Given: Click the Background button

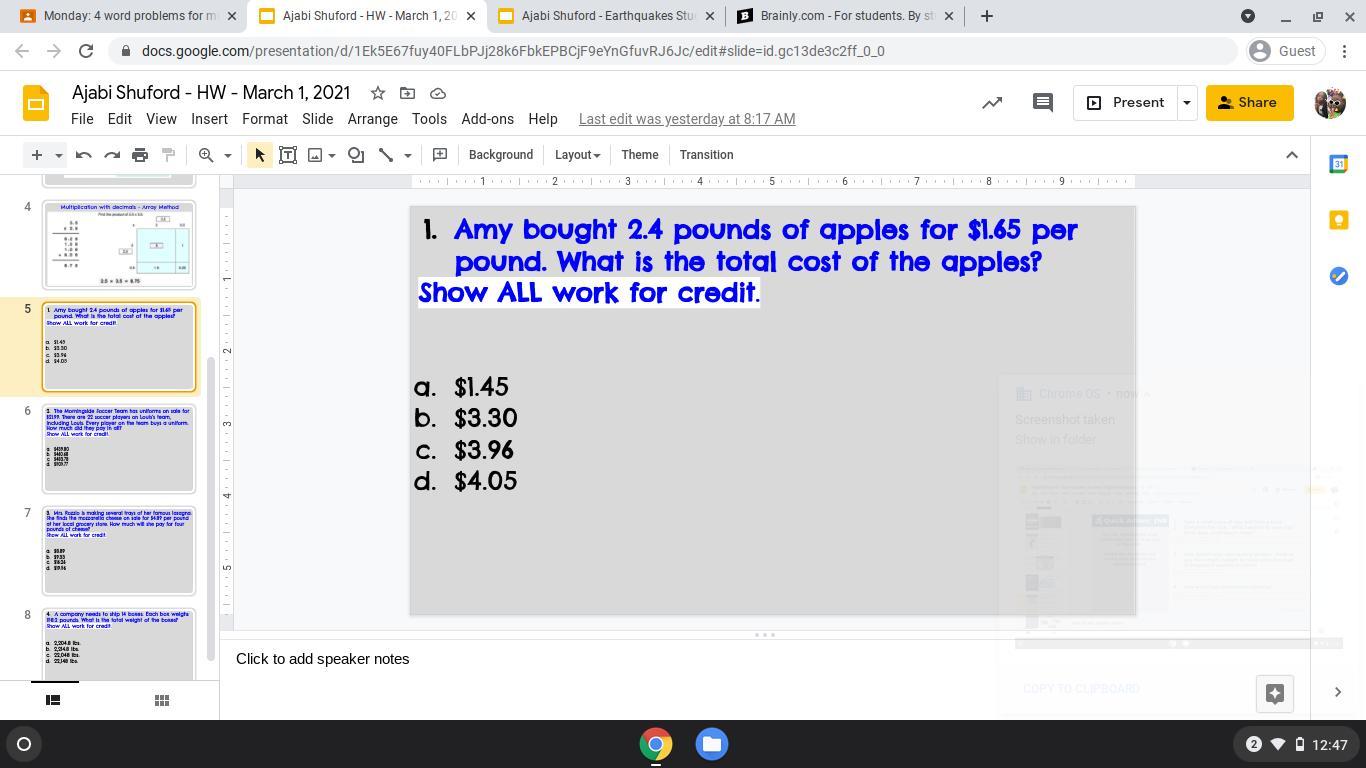Looking at the screenshot, I should click(x=501, y=155).
